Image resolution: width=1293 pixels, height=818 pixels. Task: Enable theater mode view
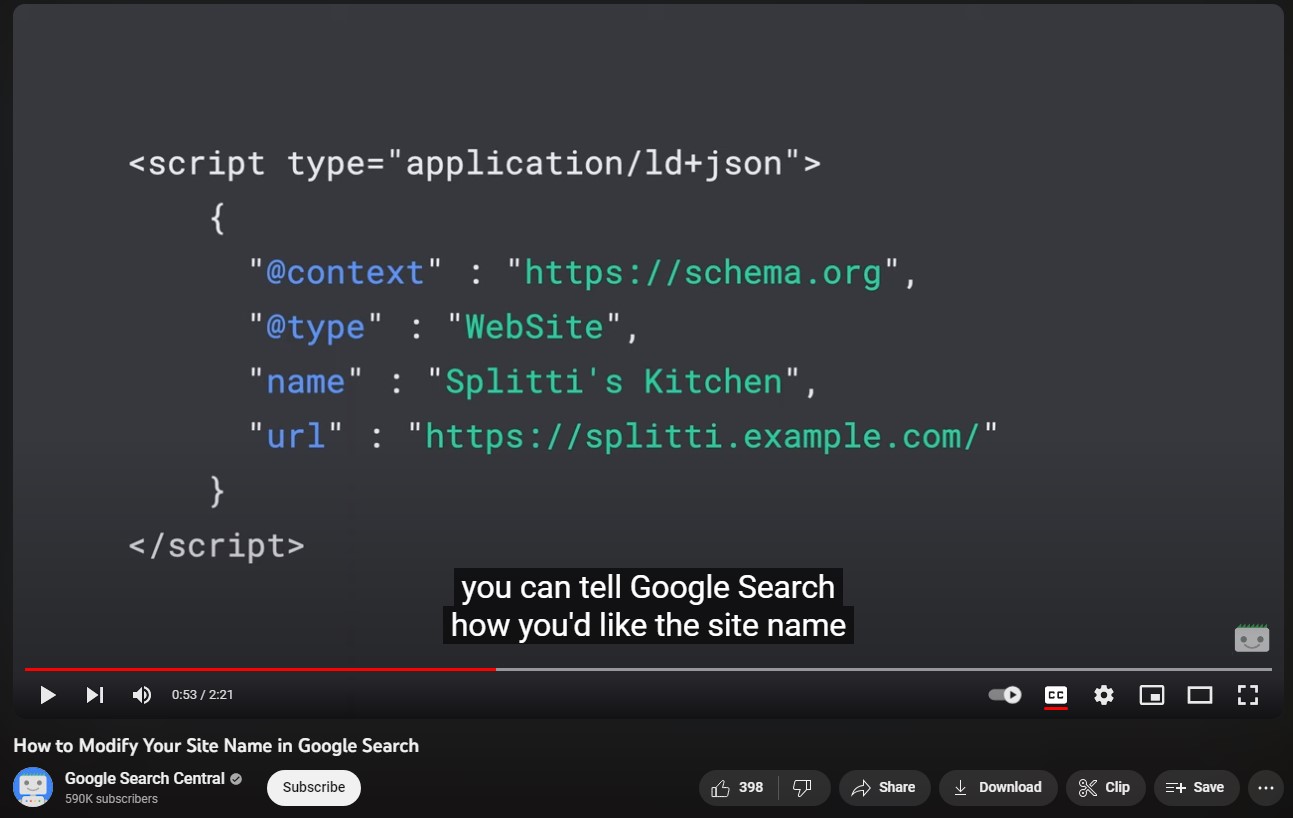coord(1200,695)
